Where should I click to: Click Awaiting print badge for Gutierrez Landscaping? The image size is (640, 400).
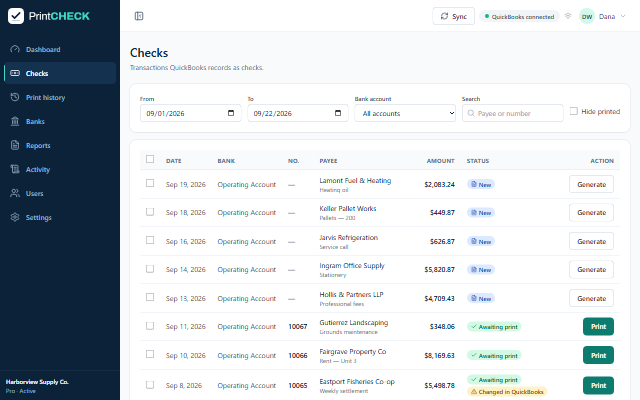click(494, 327)
